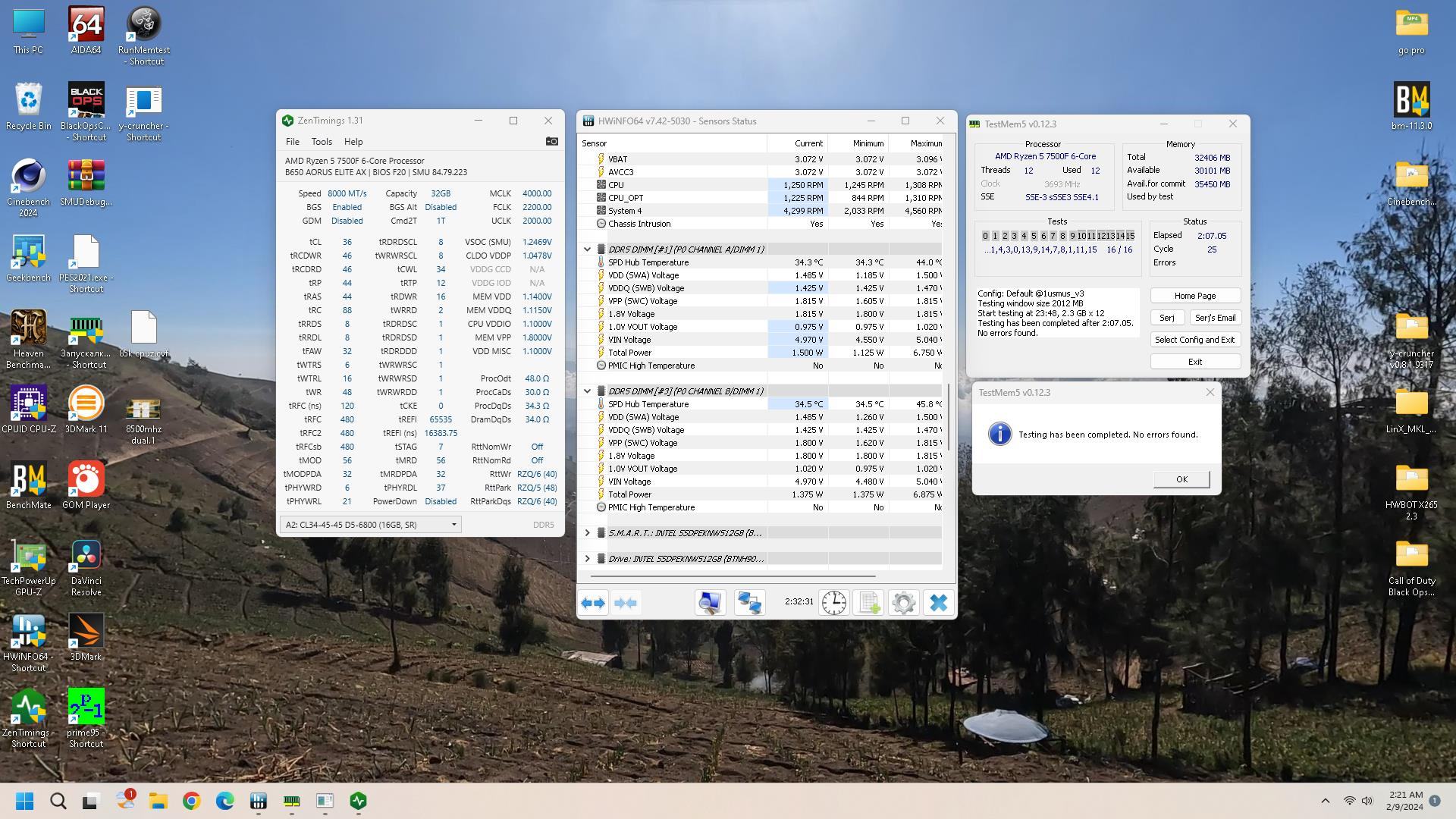Screen dimensions: 1456x819
Task: Open taskbar Search
Action: point(58,801)
